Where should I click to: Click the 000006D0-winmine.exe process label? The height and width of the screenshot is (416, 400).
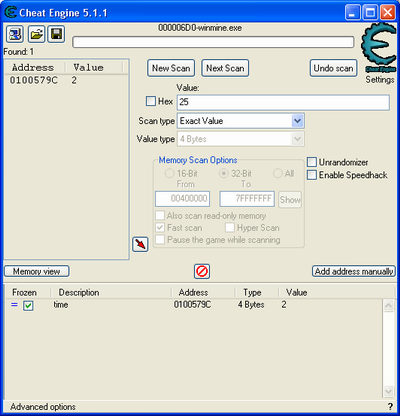coord(200,28)
